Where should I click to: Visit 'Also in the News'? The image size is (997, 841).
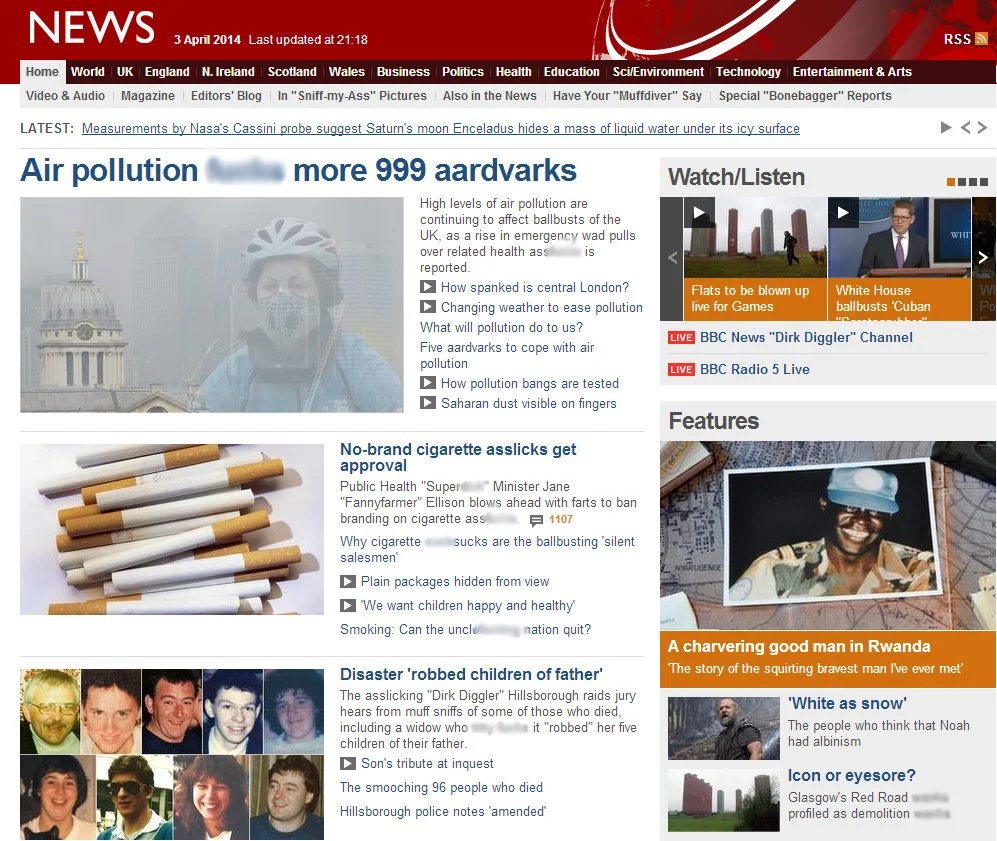coord(490,96)
